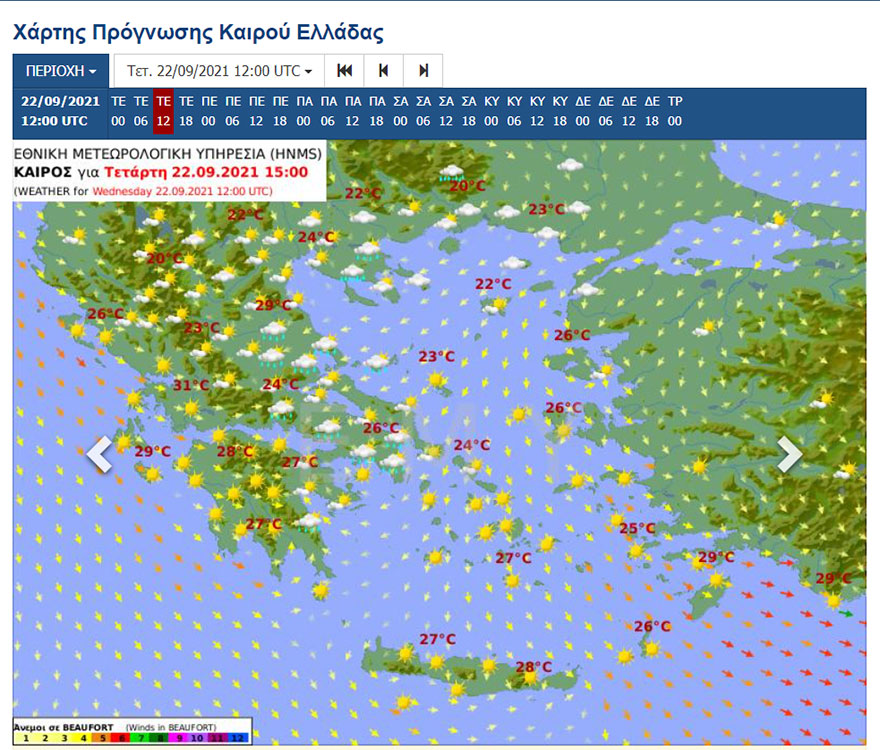Click the sun icon near 28°C on Crete
The width and height of the screenshot is (880, 750).
[x=530, y=679]
